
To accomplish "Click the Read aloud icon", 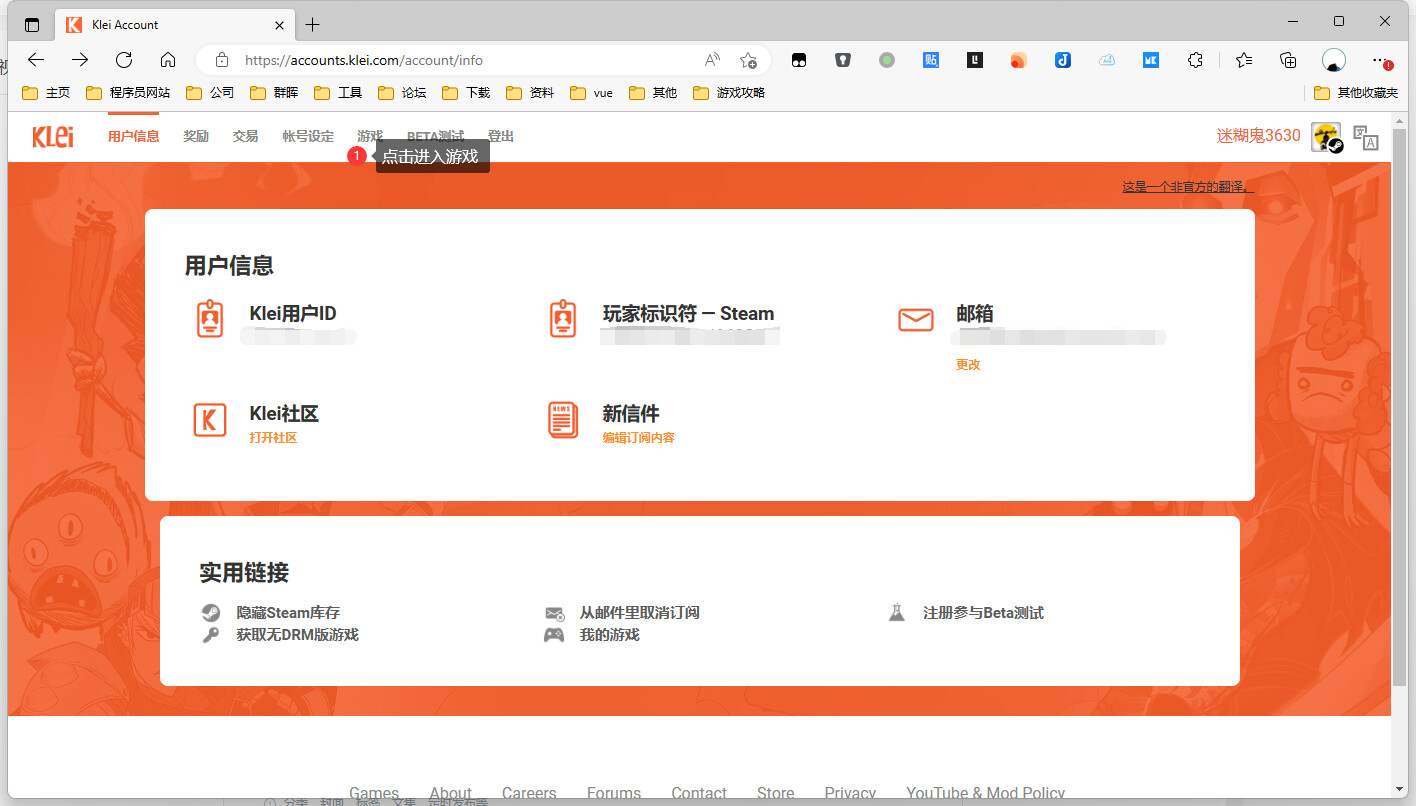I will click(x=712, y=60).
